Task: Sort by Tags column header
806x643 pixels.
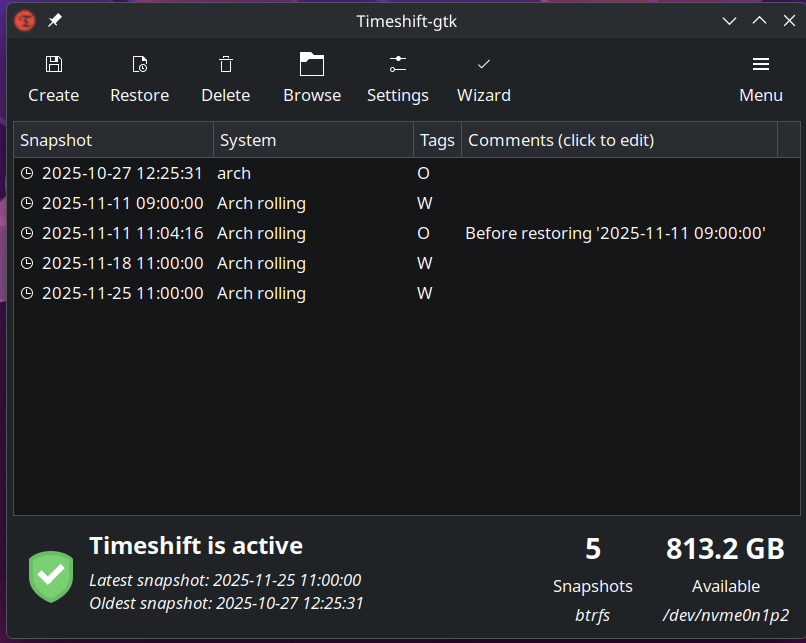Action: point(437,140)
